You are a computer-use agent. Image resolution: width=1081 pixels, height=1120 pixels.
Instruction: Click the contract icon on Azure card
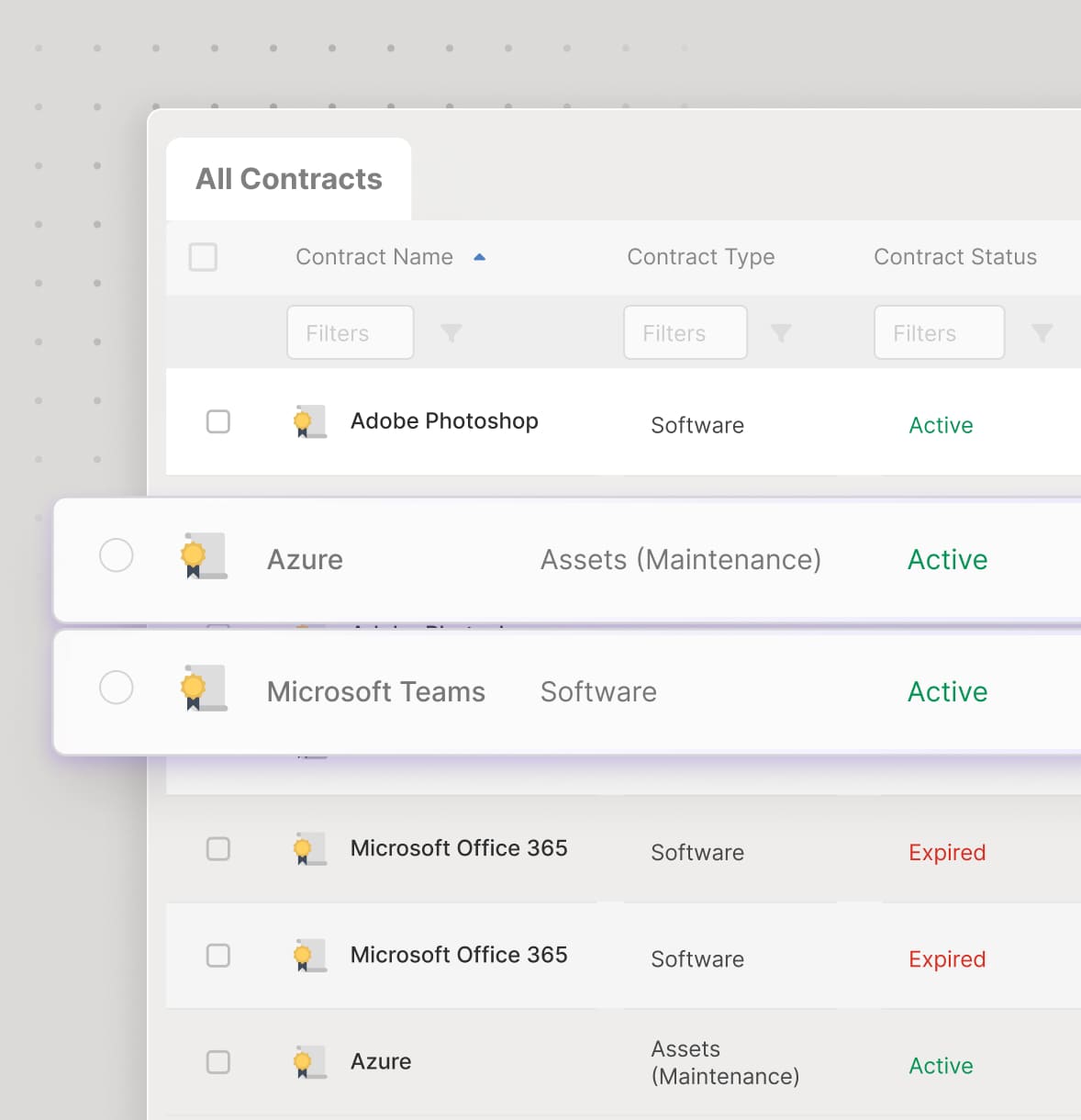click(x=204, y=556)
